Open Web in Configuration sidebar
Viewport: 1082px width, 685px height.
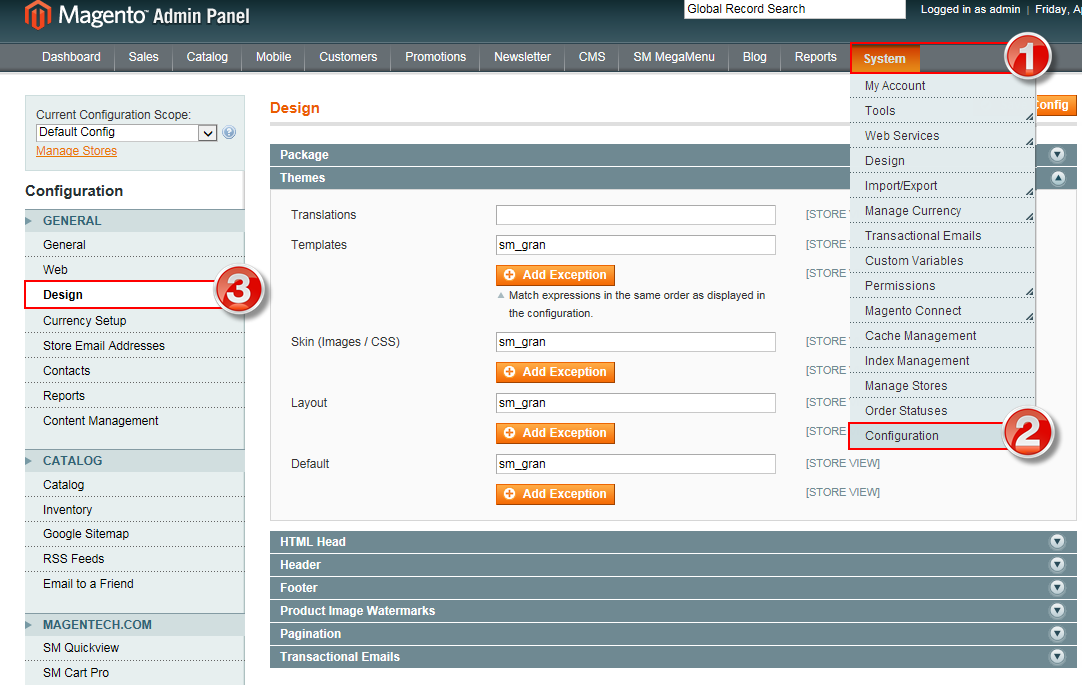pos(135,270)
